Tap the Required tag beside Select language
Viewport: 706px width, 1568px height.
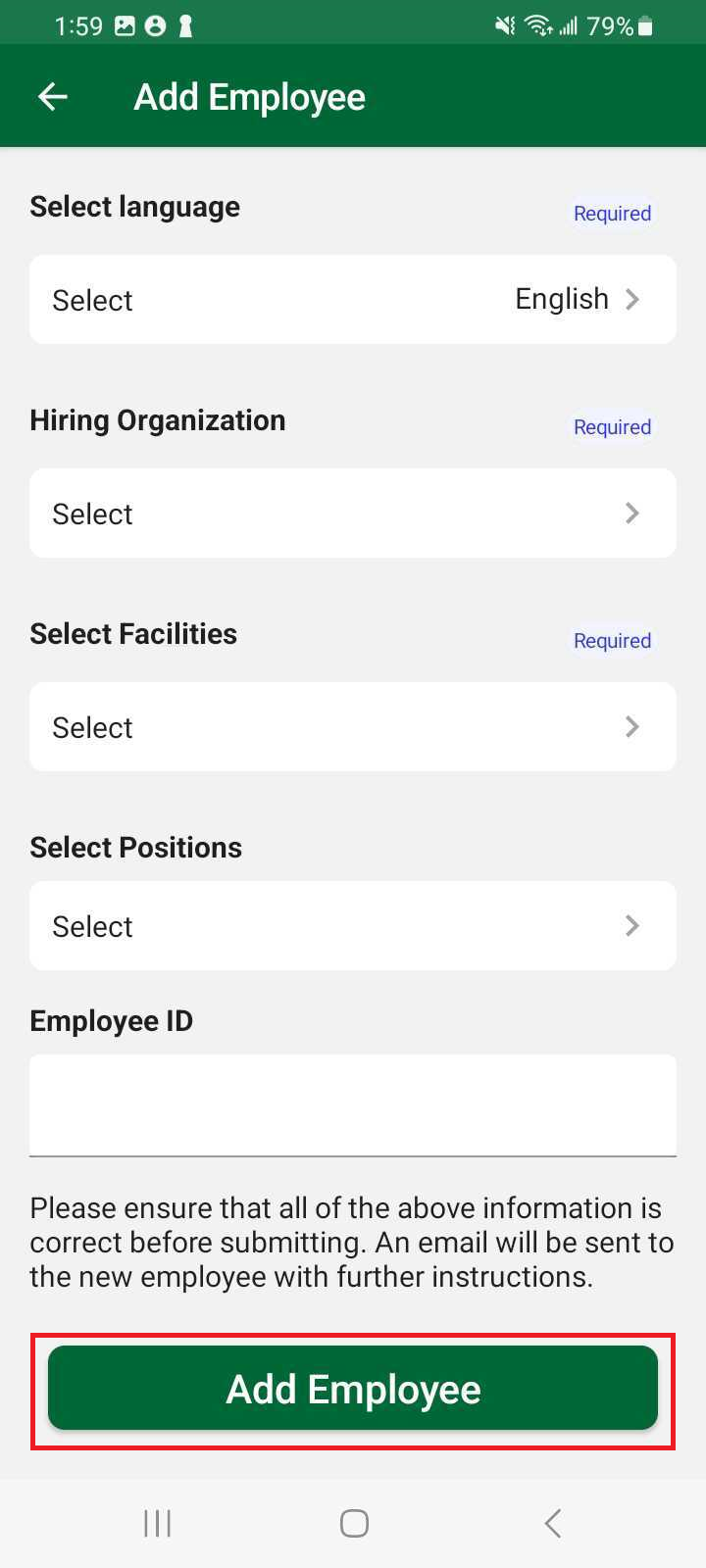click(x=612, y=214)
